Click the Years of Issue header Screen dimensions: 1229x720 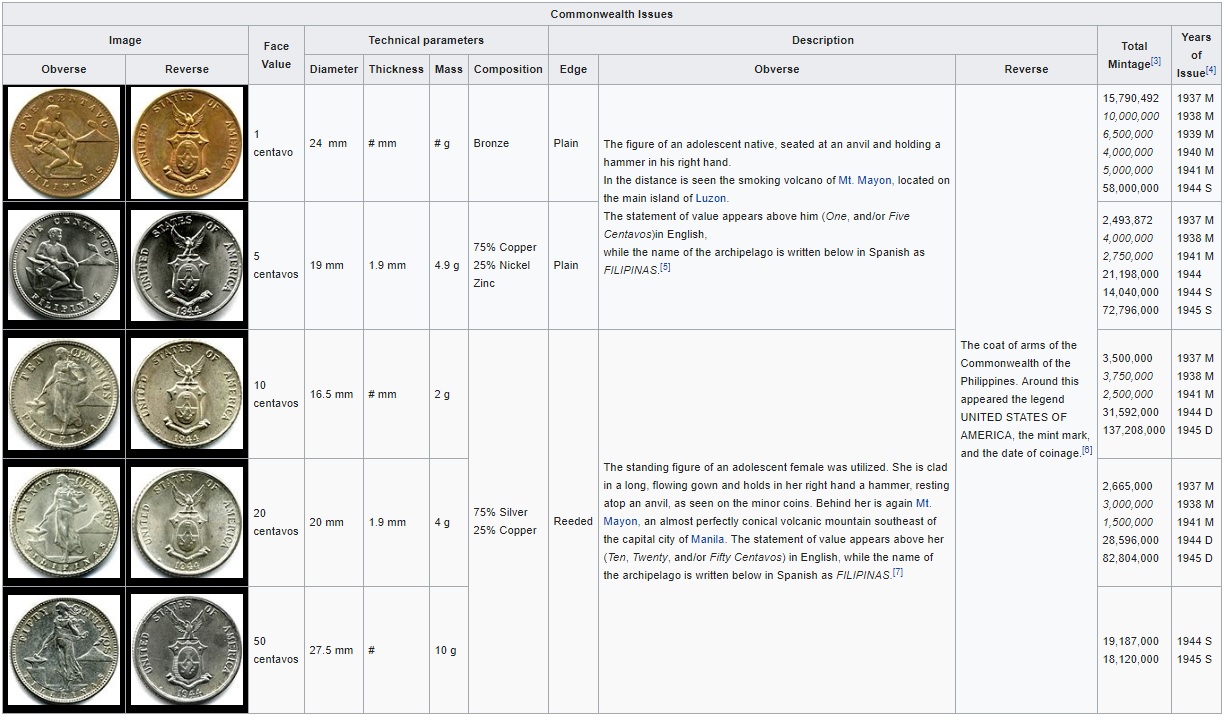[x=1196, y=55]
